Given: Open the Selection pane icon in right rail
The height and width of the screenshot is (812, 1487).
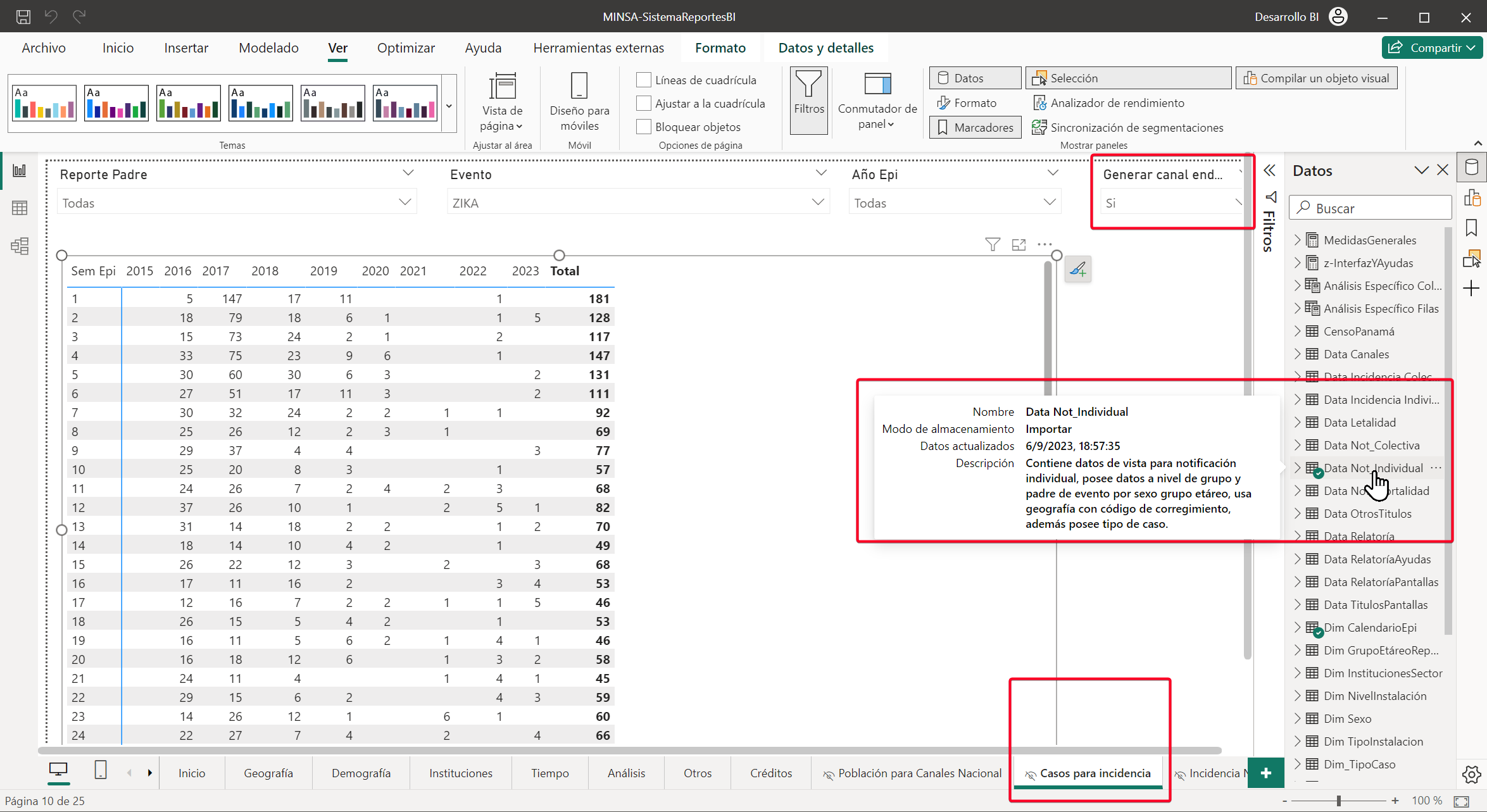Looking at the screenshot, I should pyautogui.click(x=1472, y=258).
